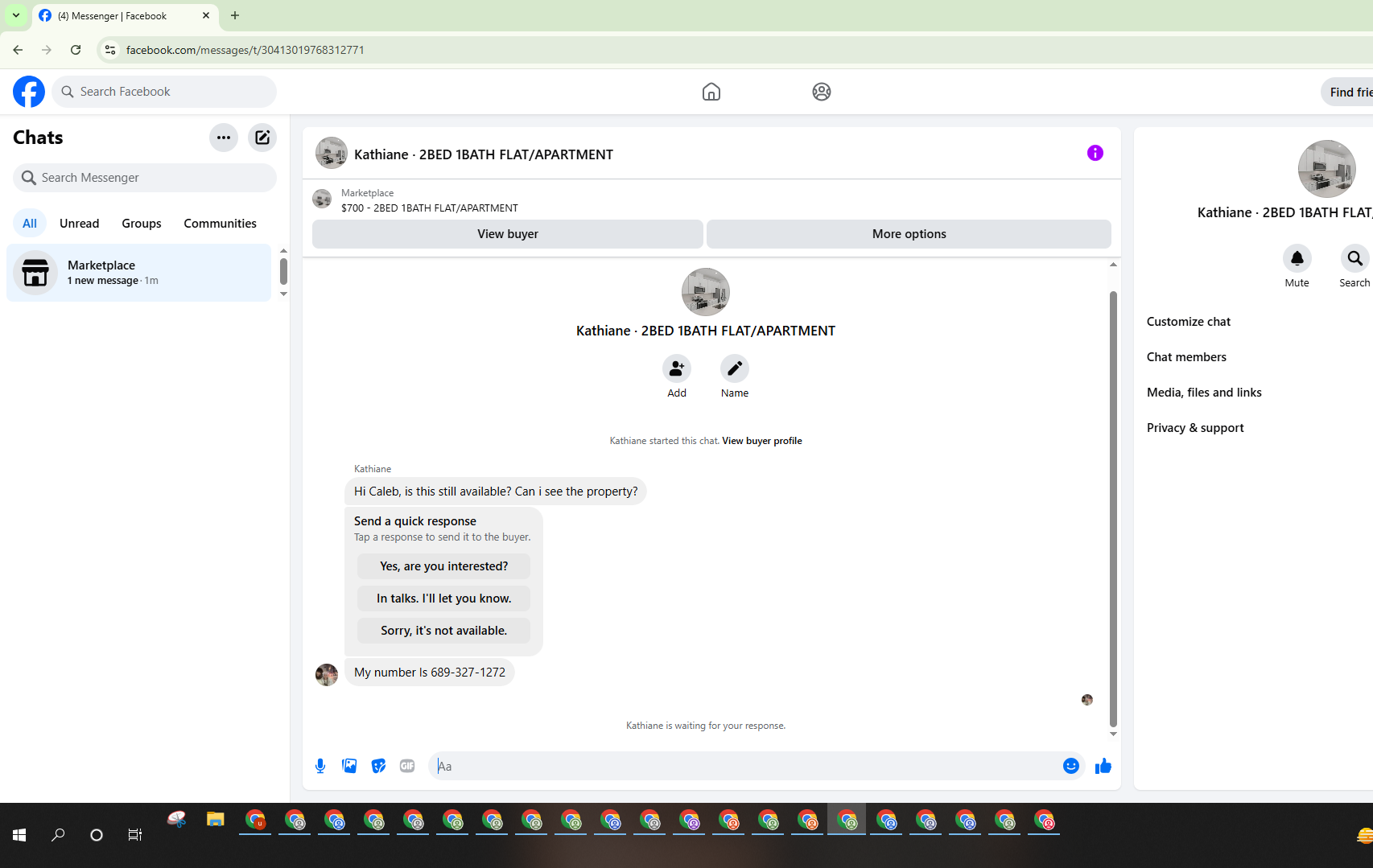
Task: Click the chat list scrollbar down arrow
Action: 283,294
